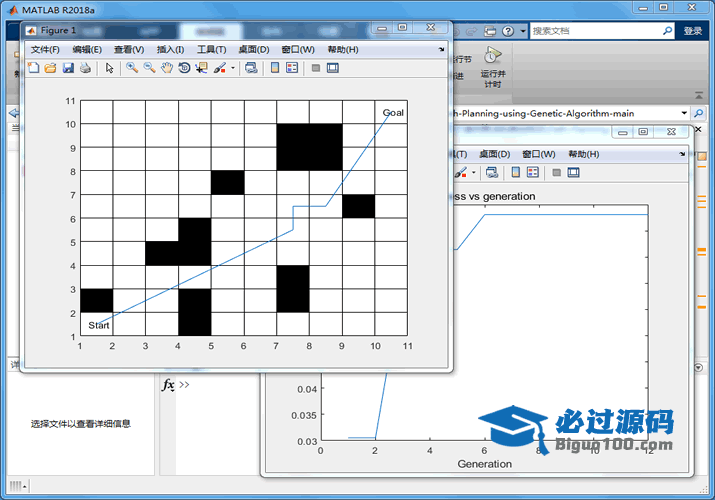Activate the Zoom In tool in Figure 1
The image size is (715, 500).
(x=132, y=68)
